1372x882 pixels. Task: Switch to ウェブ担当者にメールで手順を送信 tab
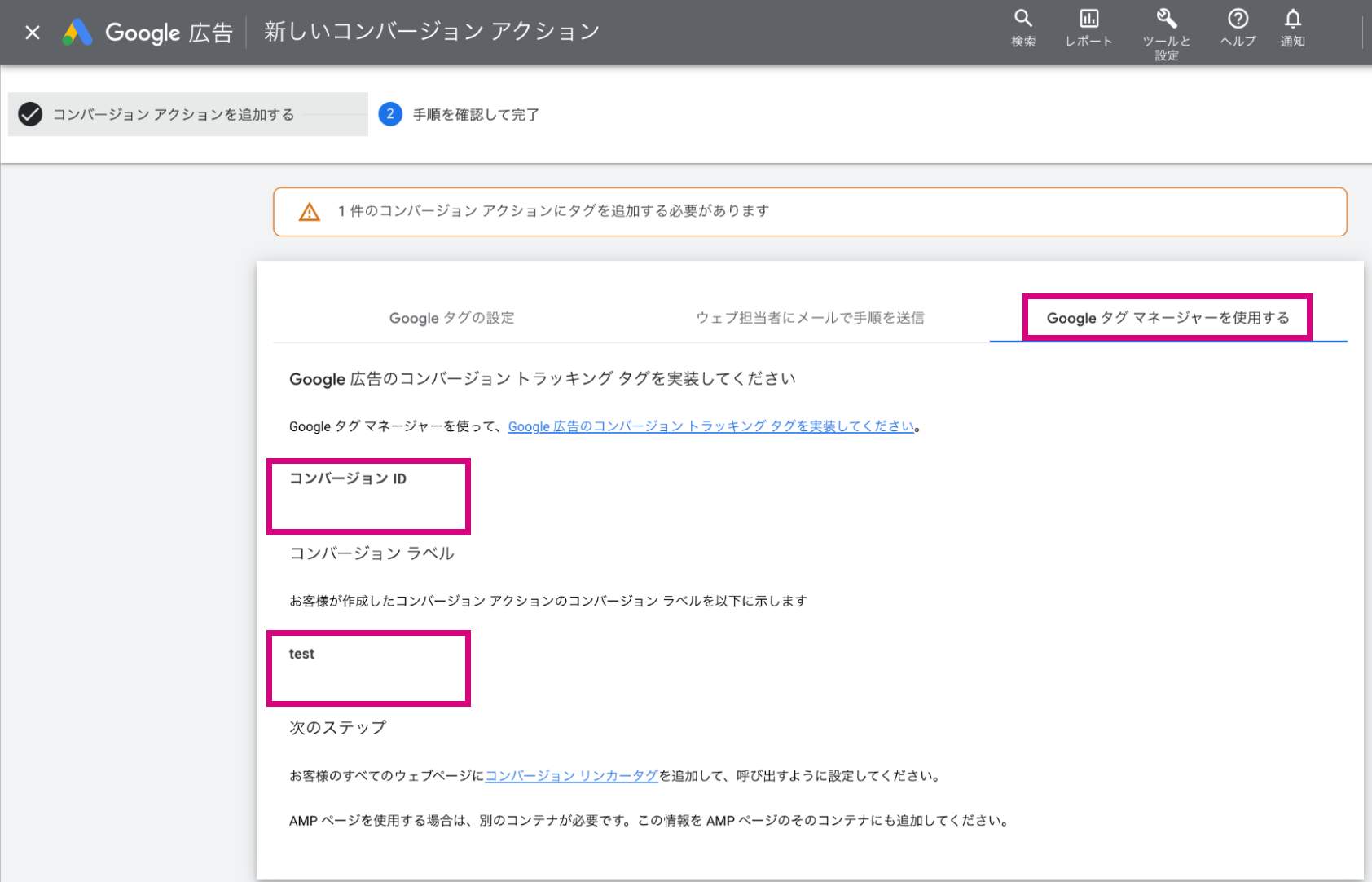click(810, 318)
